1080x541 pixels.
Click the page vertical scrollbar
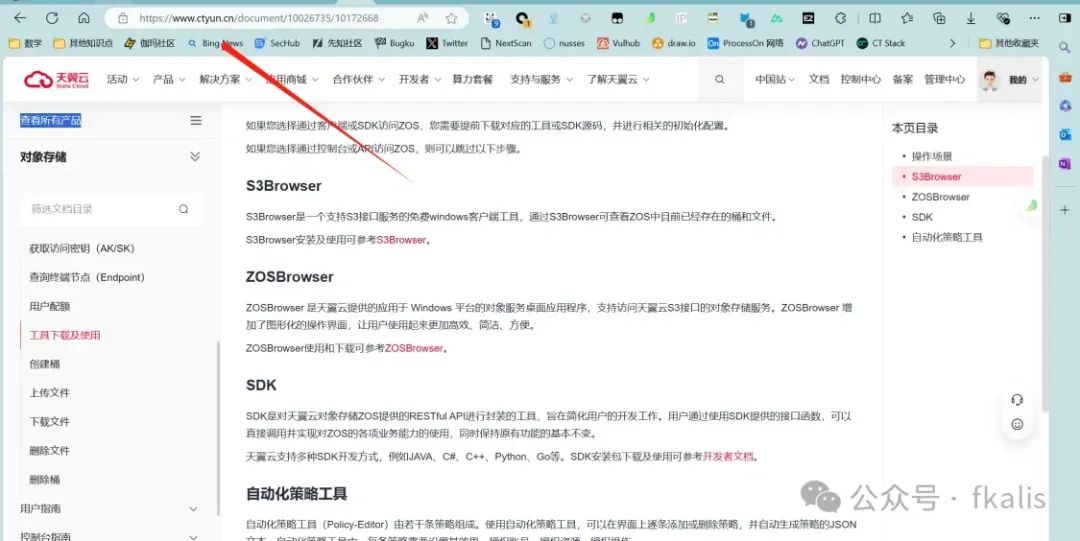click(1045, 283)
